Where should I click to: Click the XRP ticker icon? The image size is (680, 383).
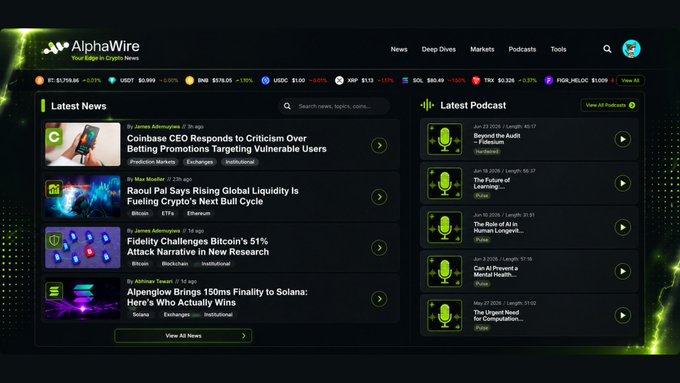coord(339,80)
